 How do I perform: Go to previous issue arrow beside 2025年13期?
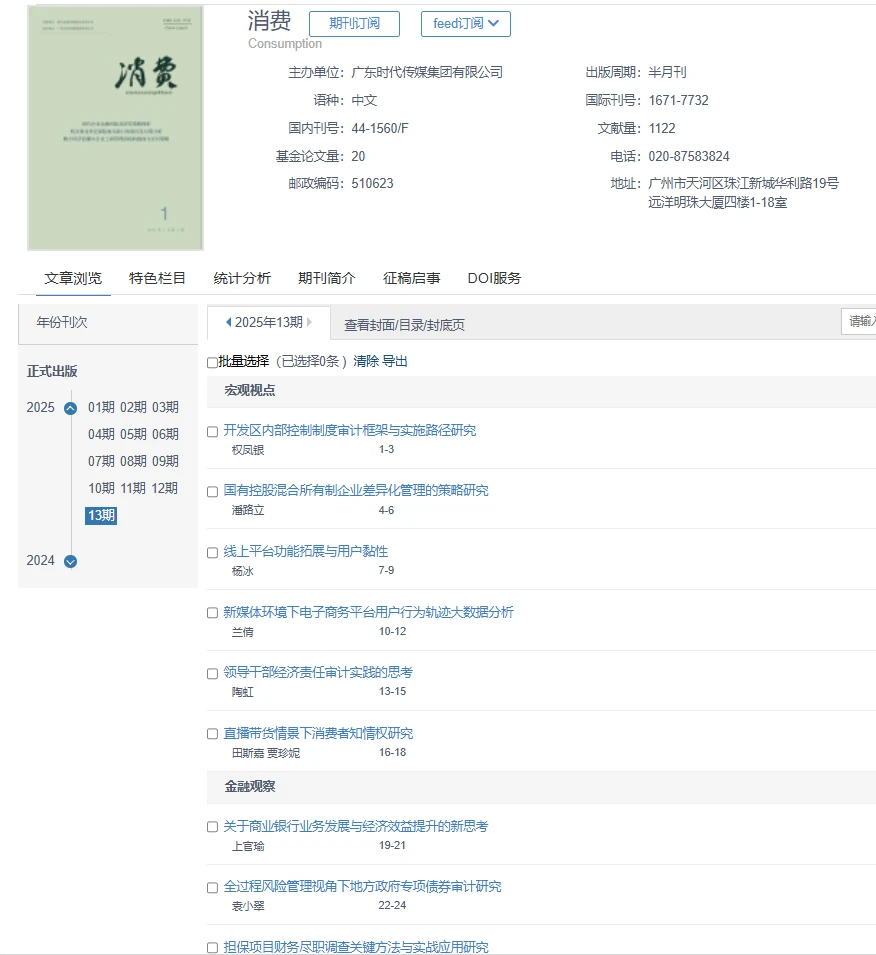[x=228, y=322]
